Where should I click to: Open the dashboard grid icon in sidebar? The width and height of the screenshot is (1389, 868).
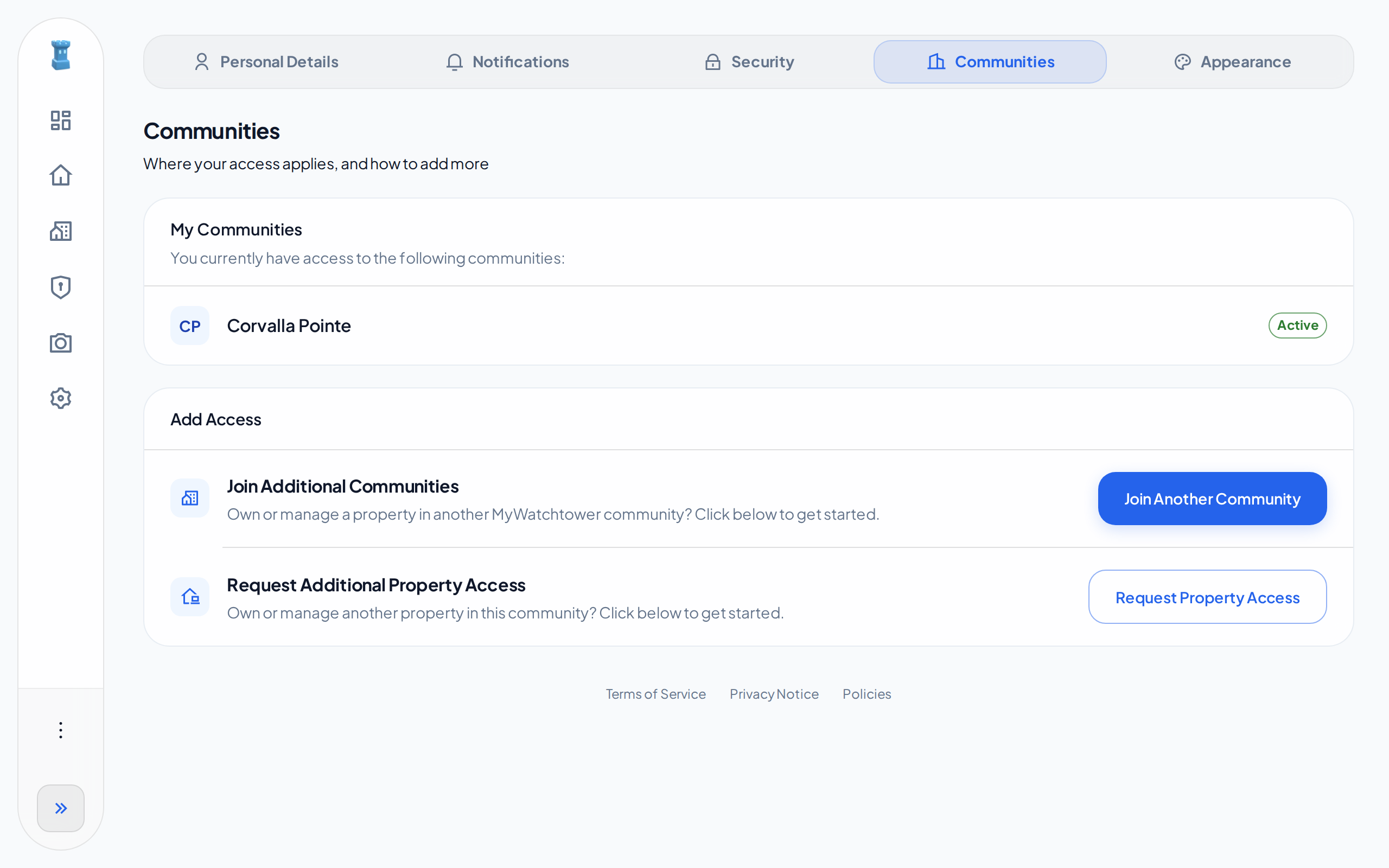coord(60,120)
